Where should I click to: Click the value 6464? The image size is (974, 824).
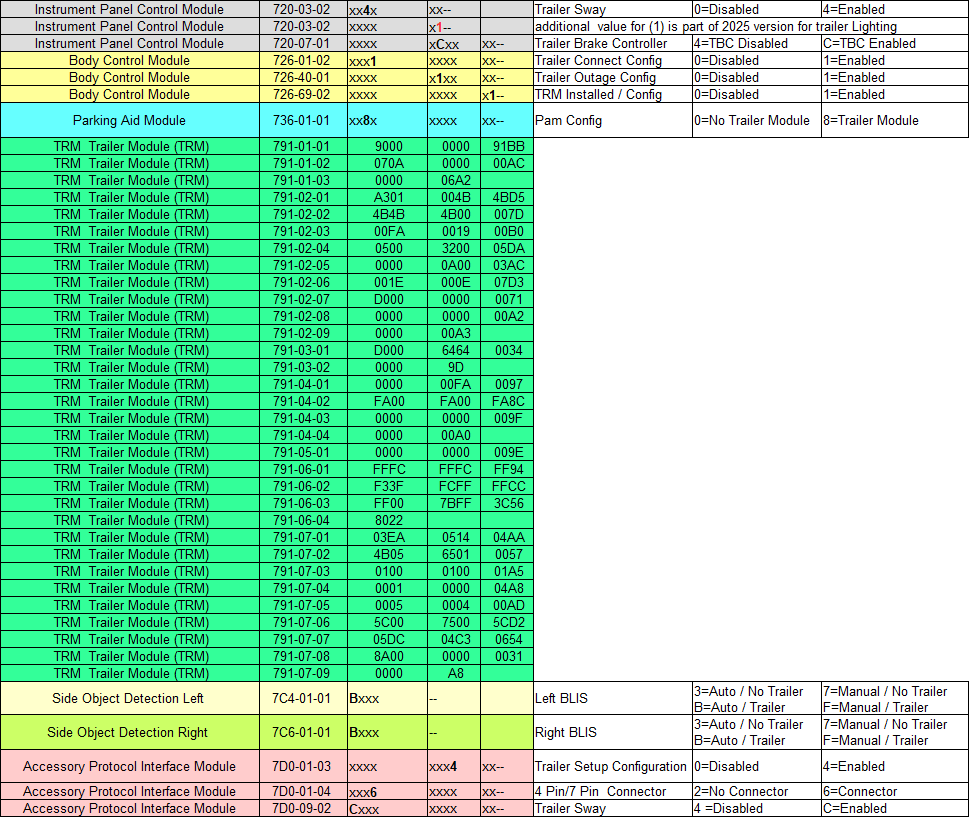click(x=455, y=350)
